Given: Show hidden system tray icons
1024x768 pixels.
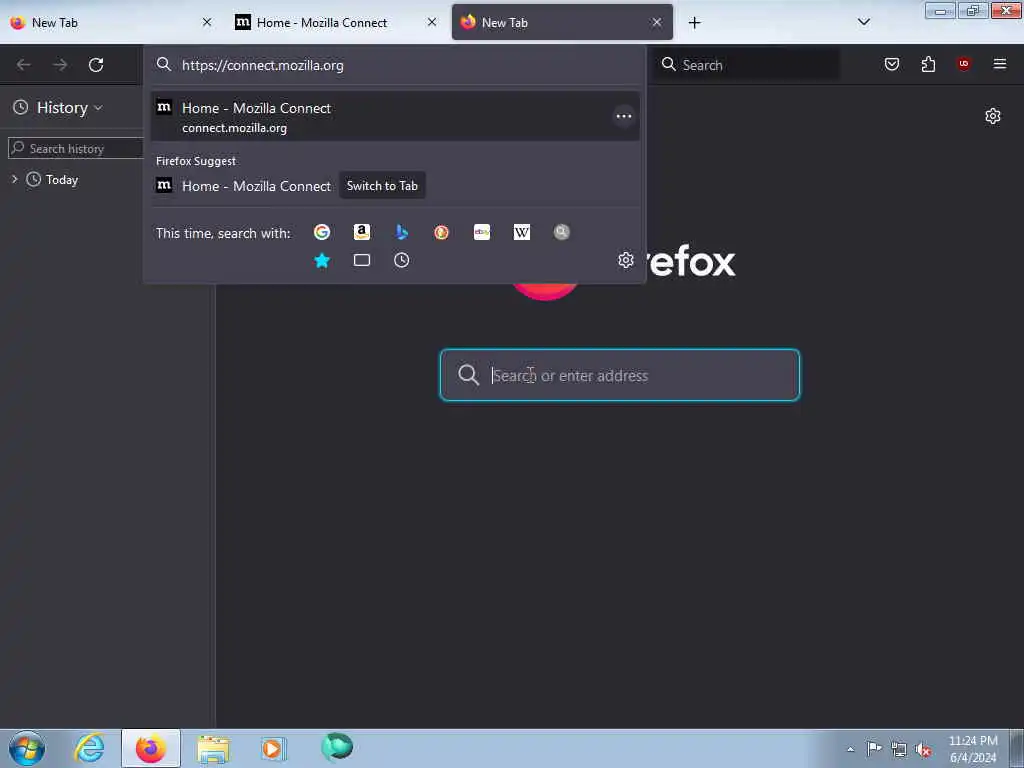Looking at the screenshot, I should click(x=850, y=749).
